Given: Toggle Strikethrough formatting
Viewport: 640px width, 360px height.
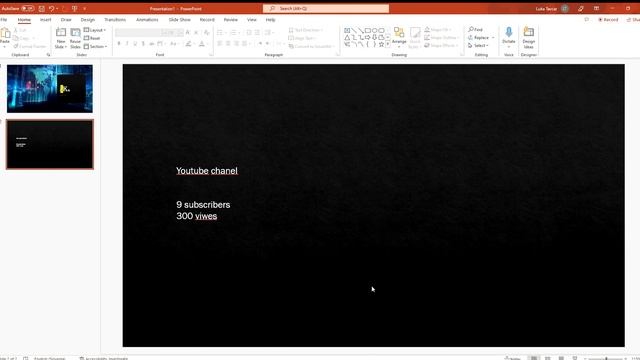Looking at the screenshot, I should (x=151, y=44).
